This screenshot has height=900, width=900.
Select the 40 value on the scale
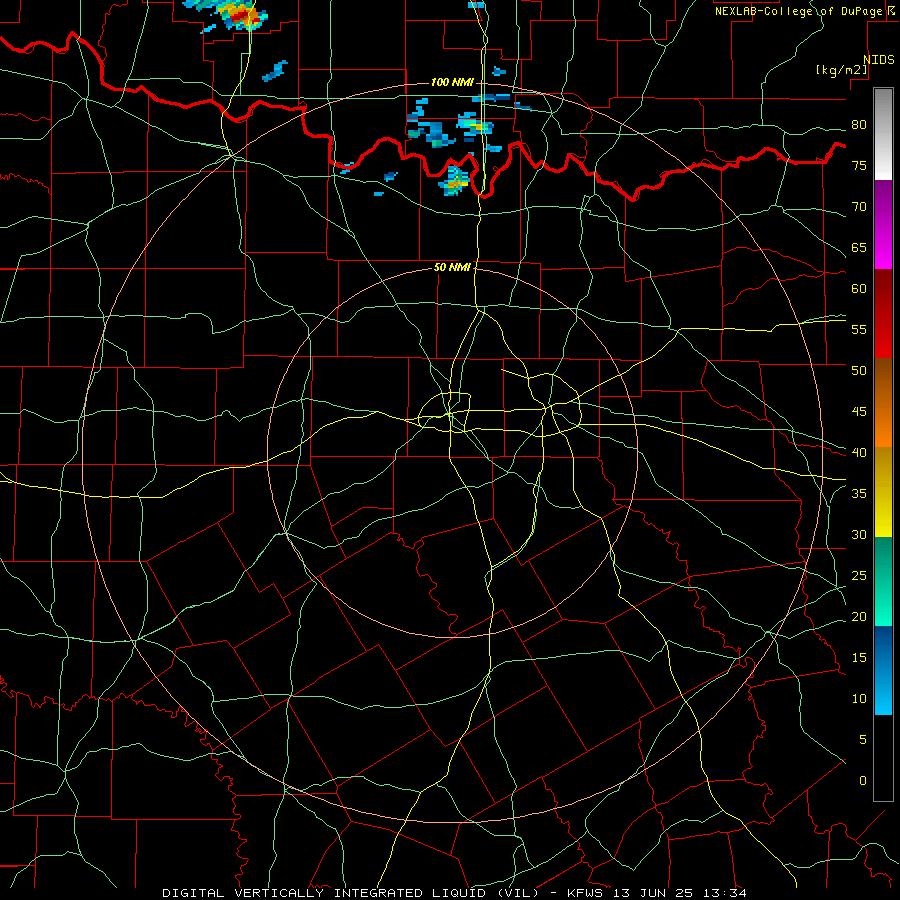[x=859, y=452]
